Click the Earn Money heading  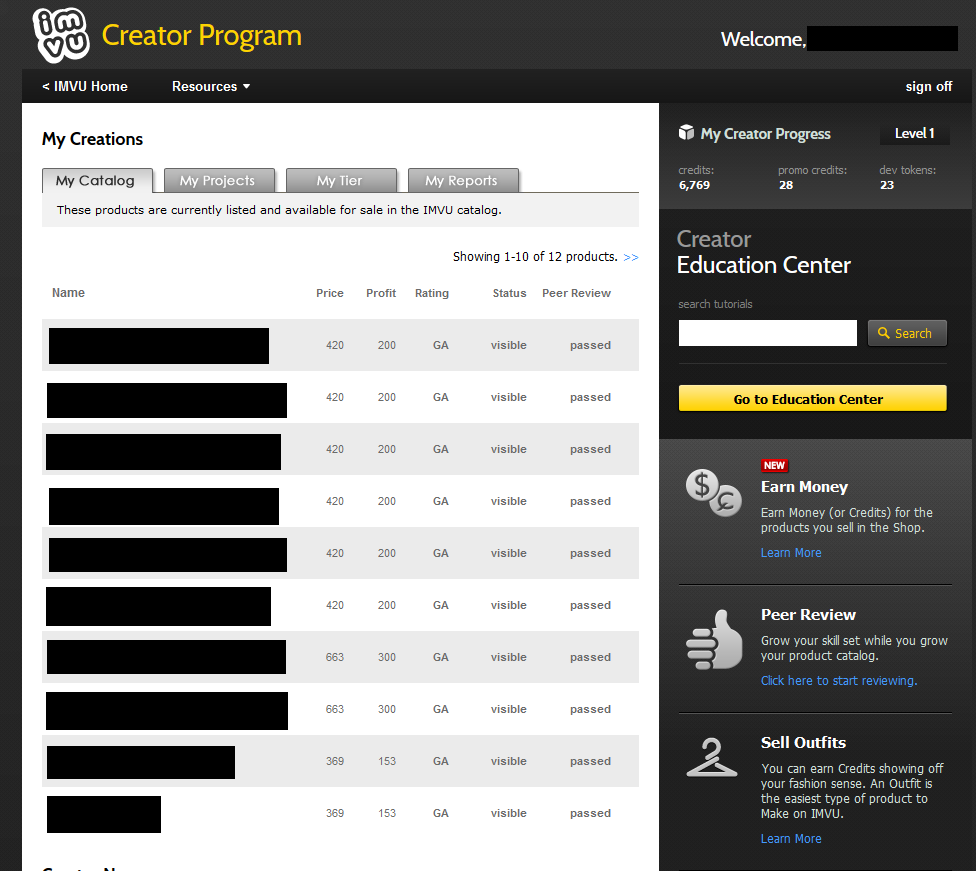(x=804, y=487)
